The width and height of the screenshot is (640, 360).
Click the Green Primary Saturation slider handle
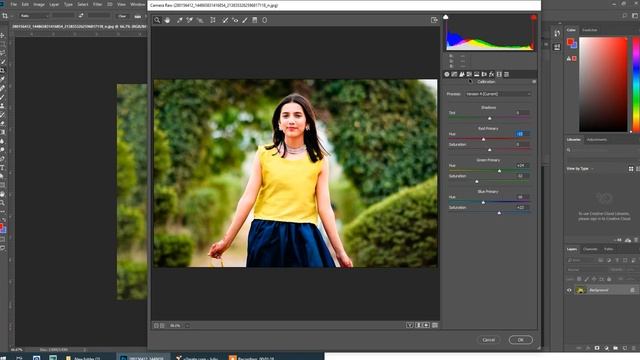click(477, 181)
